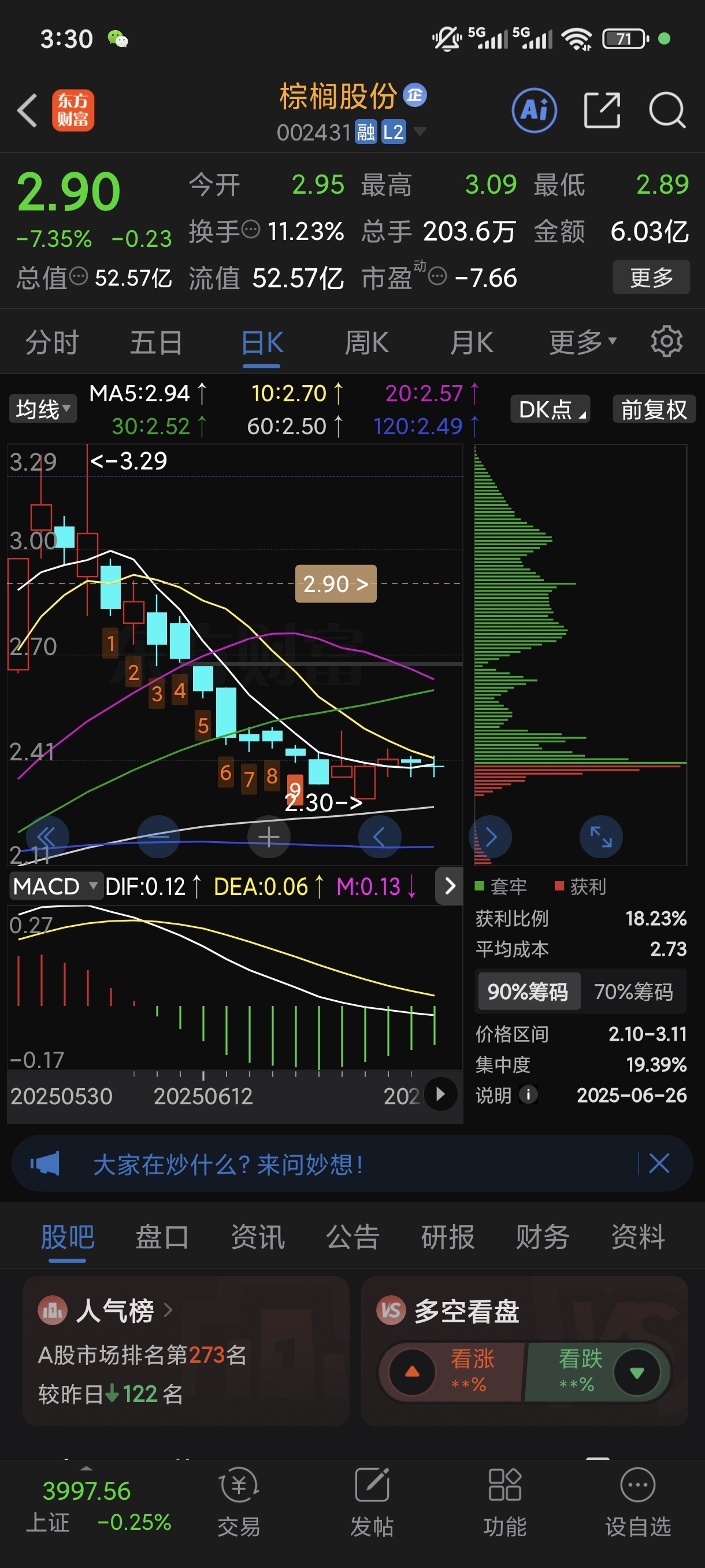The width and height of the screenshot is (705, 1568).
Task: Expand MACD panel right arrow
Action: (x=450, y=886)
